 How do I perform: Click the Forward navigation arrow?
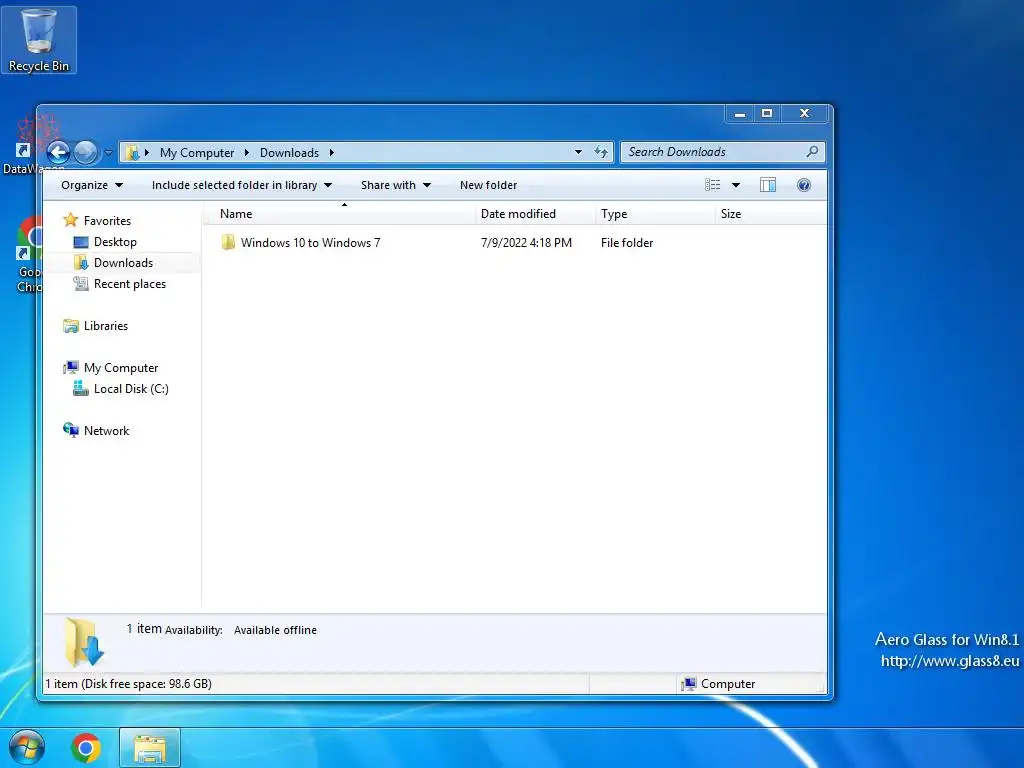click(85, 152)
